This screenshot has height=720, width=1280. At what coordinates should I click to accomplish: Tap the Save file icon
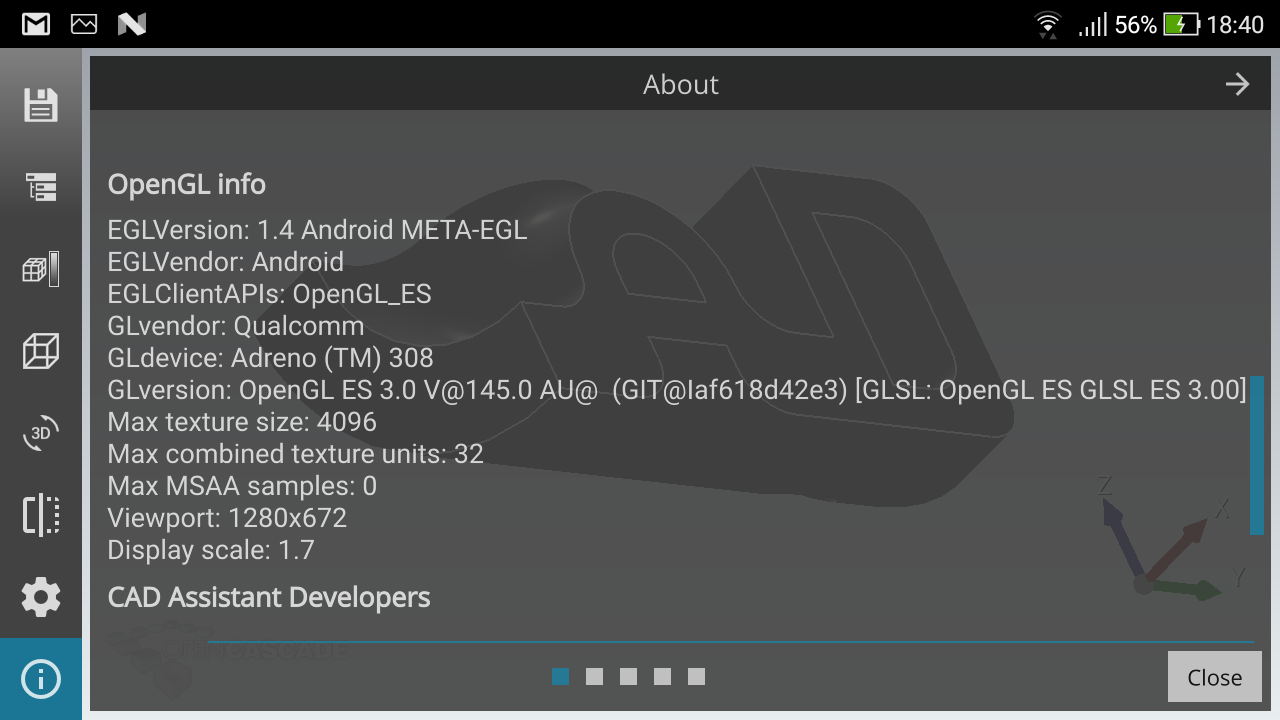pyautogui.click(x=41, y=105)
